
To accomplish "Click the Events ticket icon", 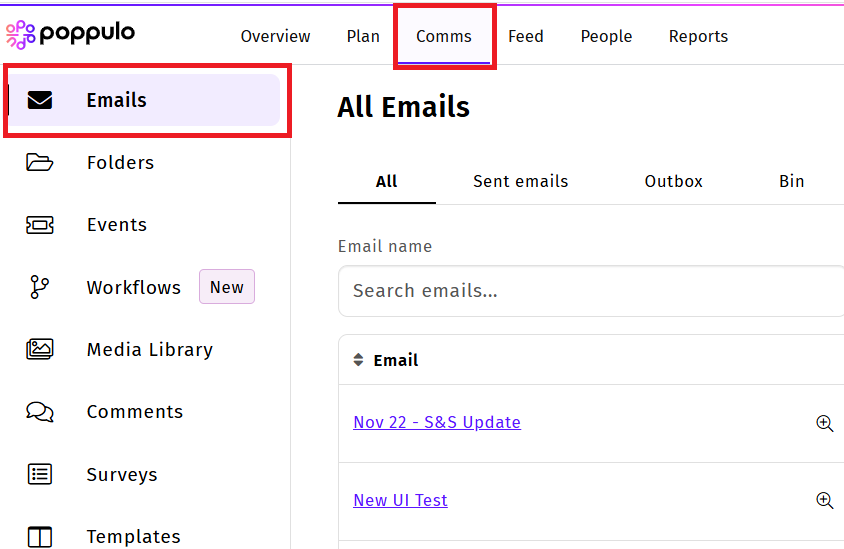I will [40, 225].
